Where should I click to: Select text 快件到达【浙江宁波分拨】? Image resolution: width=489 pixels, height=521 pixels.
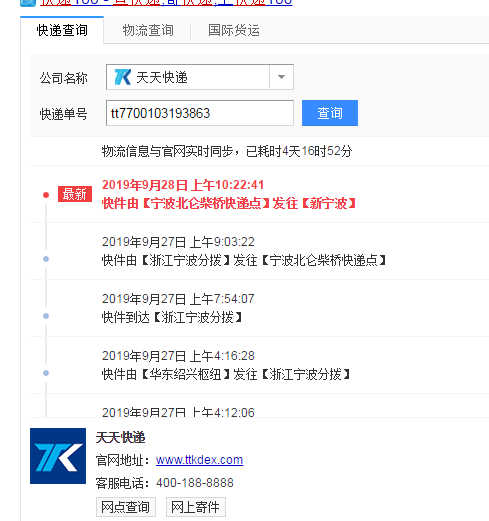[x=172, y=317]
